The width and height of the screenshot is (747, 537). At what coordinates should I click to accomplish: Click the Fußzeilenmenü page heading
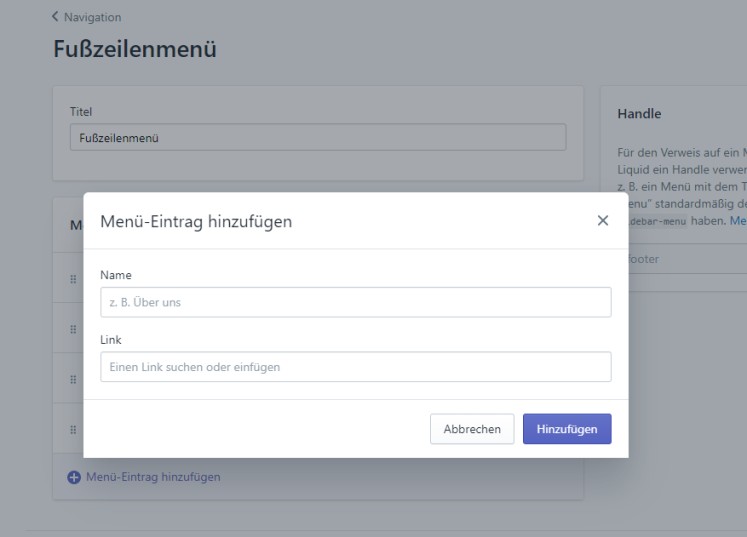click(x=135, y=49)
